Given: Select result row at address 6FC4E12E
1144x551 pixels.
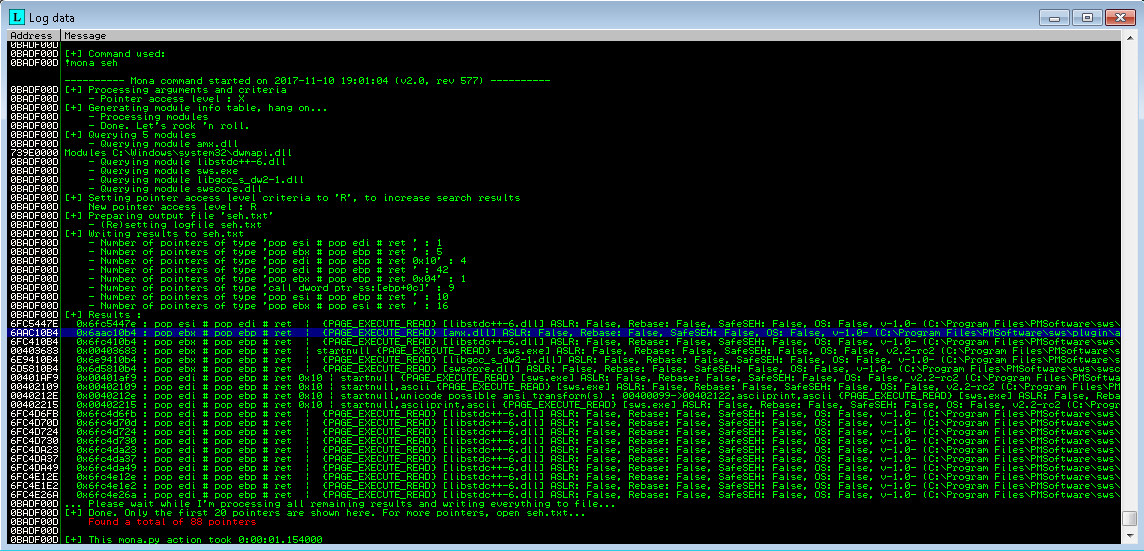Looking at the screenshot, I should coord(564,477).
